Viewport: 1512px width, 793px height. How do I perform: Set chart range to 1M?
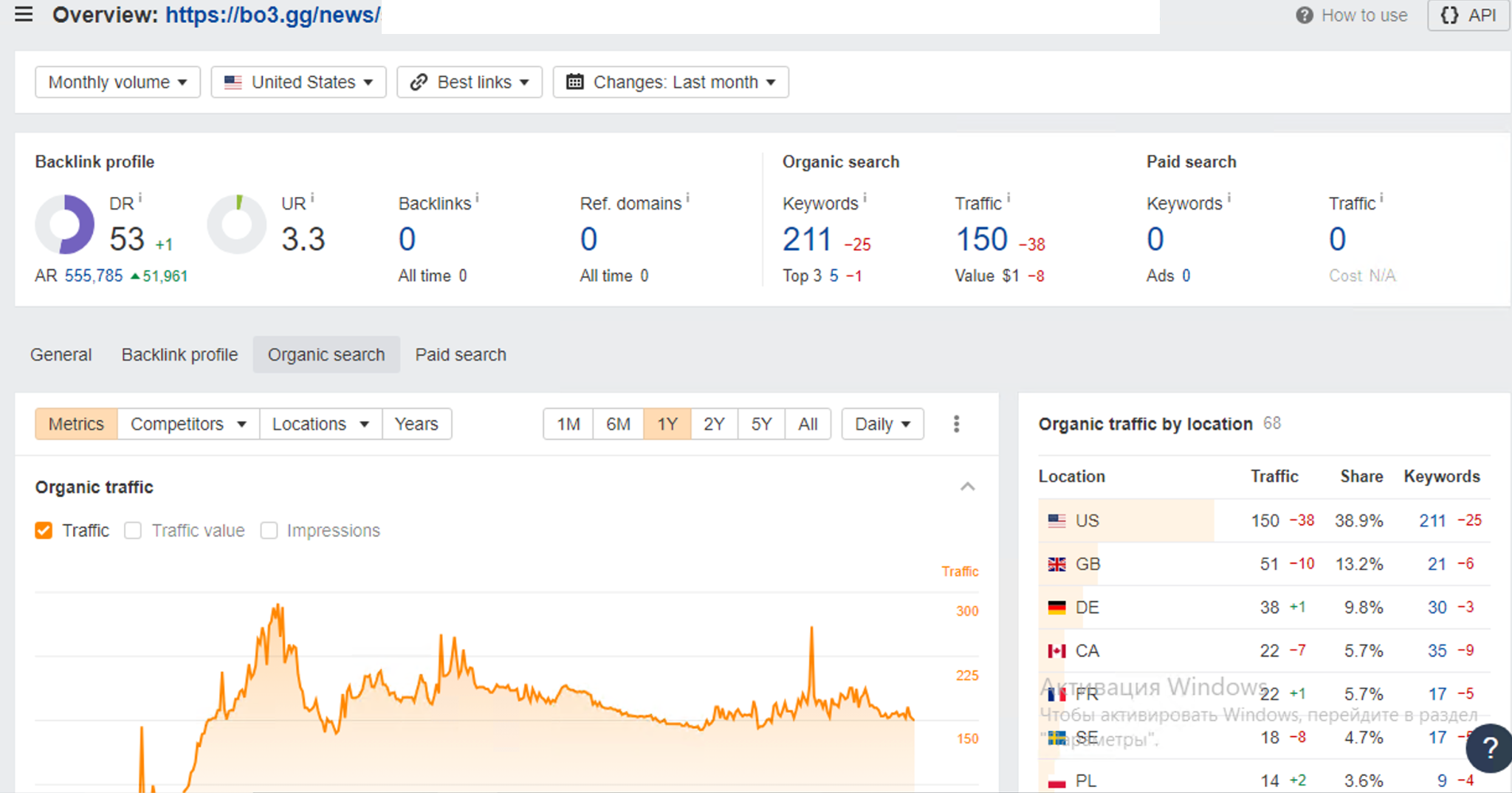[x=568, y=425]
